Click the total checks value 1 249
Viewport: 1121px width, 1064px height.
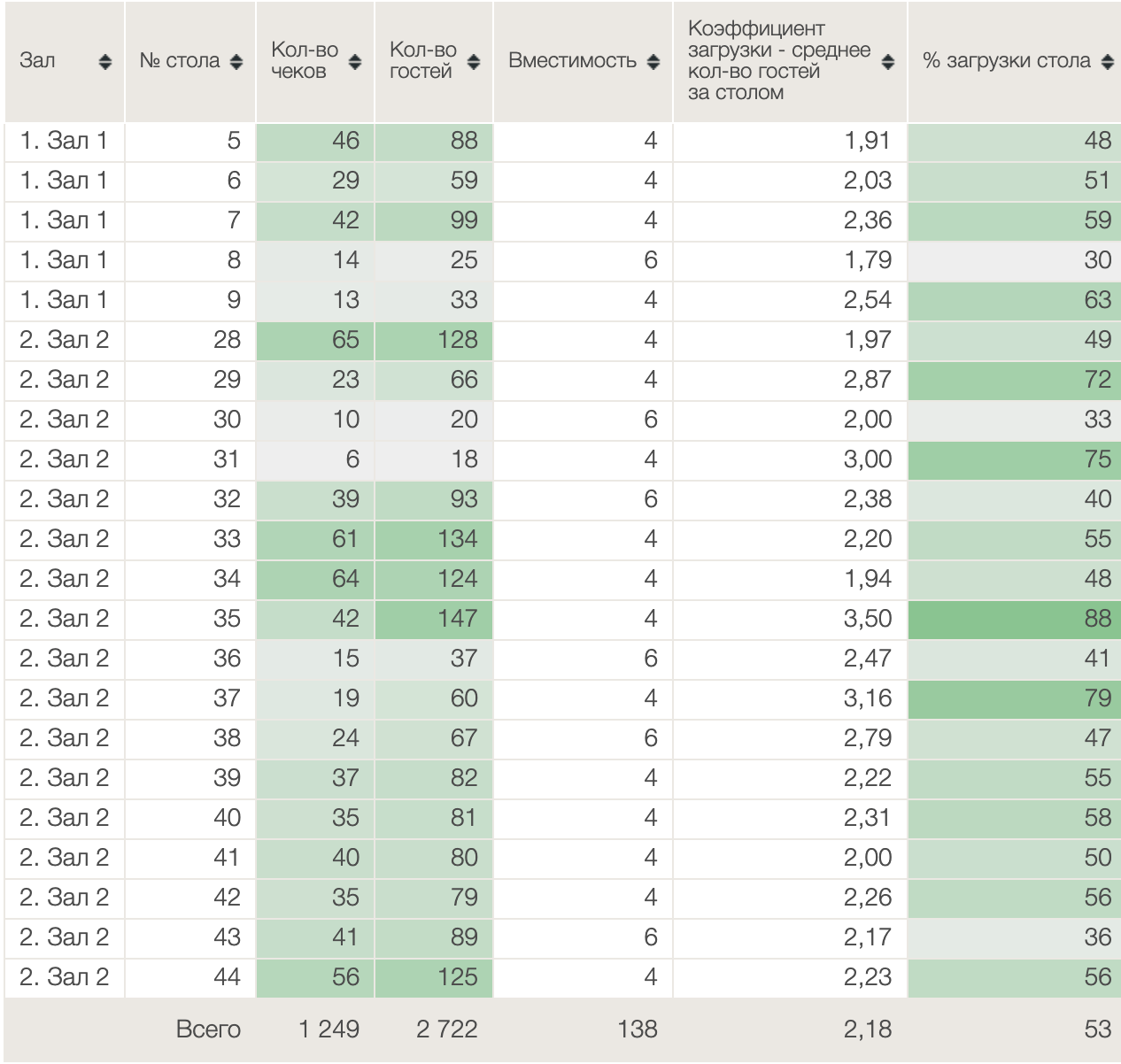(x=329, y=1029)
